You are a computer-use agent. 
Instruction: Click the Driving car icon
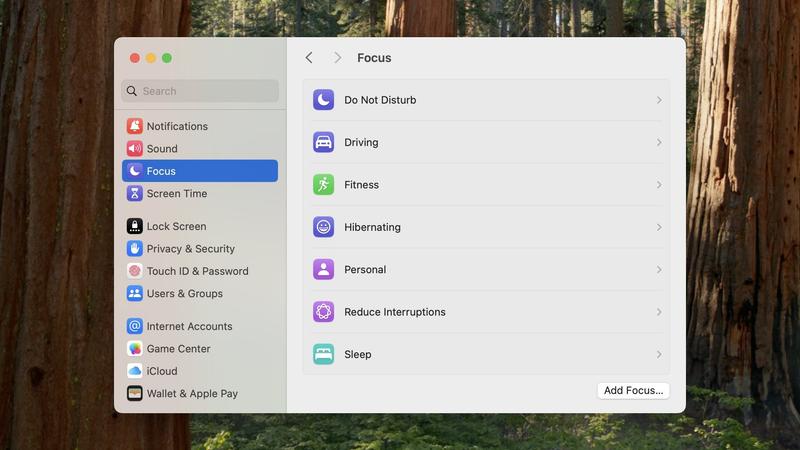coord(323,142)
